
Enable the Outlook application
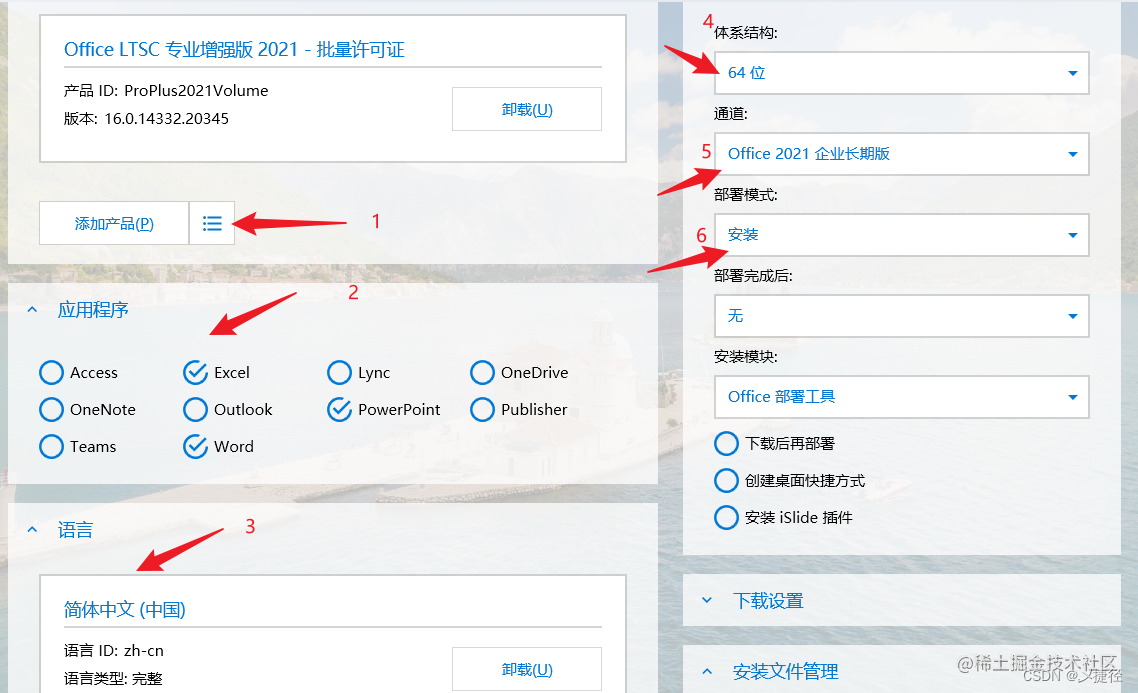click(x=195, y=409)
